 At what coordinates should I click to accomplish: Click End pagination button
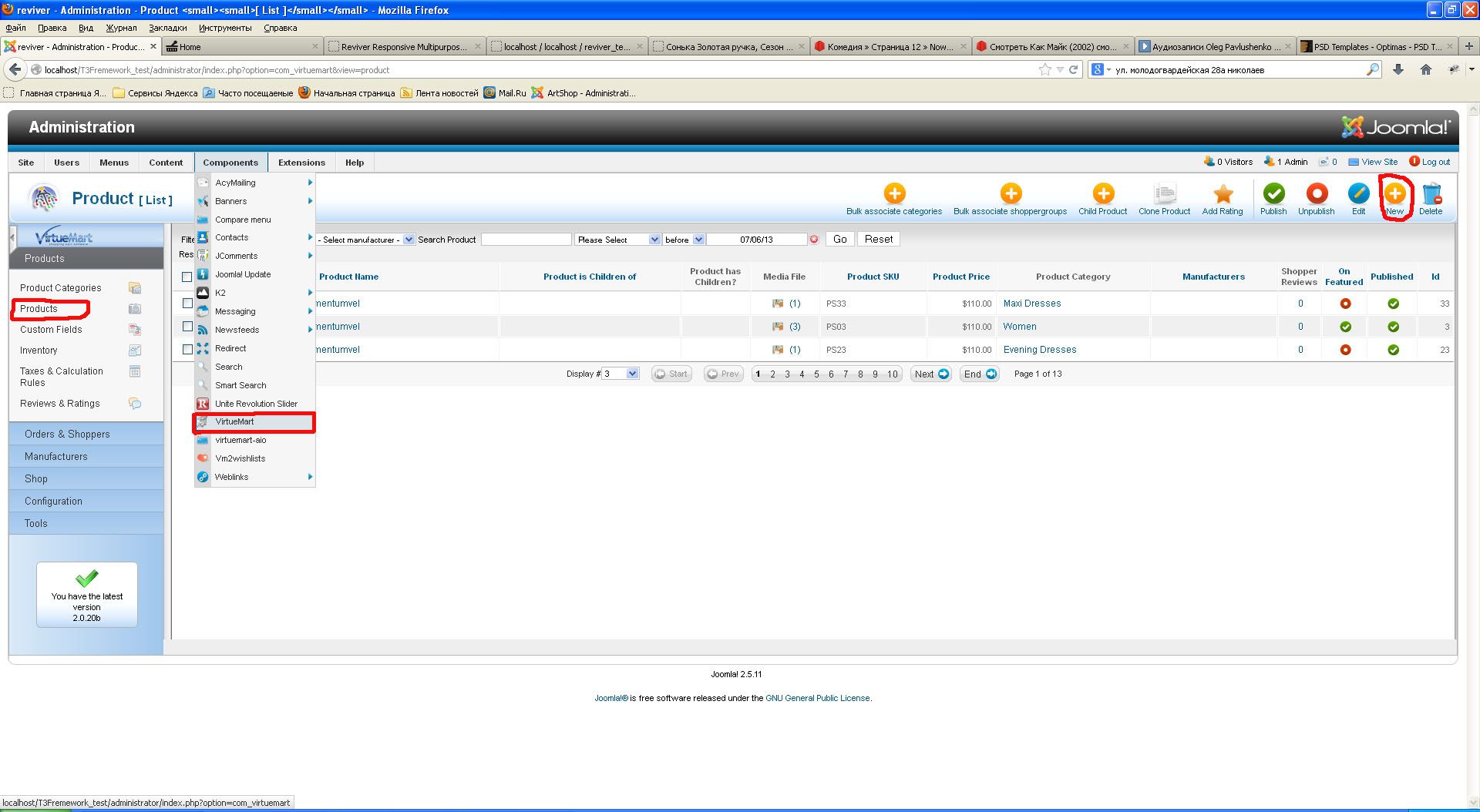[x=980, y=374]
